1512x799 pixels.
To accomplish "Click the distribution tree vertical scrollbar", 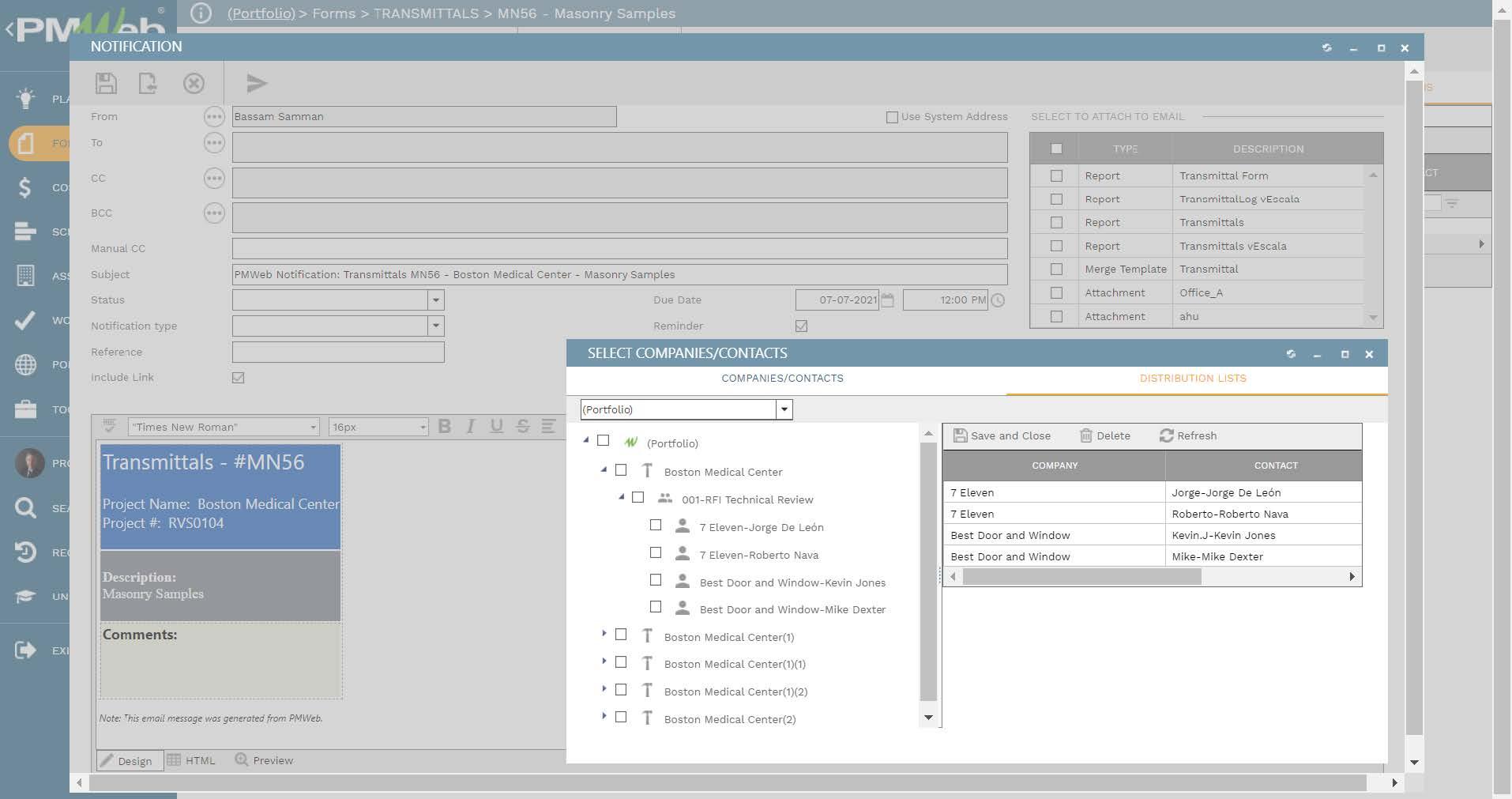I will pos(928,571).
